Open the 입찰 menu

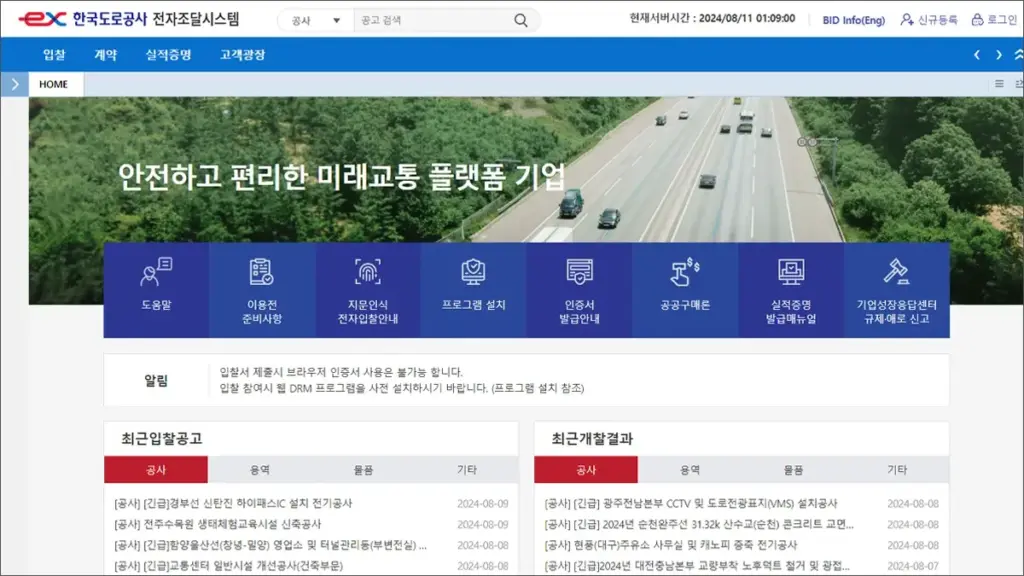pyautogui.click(x=54, y=55)
